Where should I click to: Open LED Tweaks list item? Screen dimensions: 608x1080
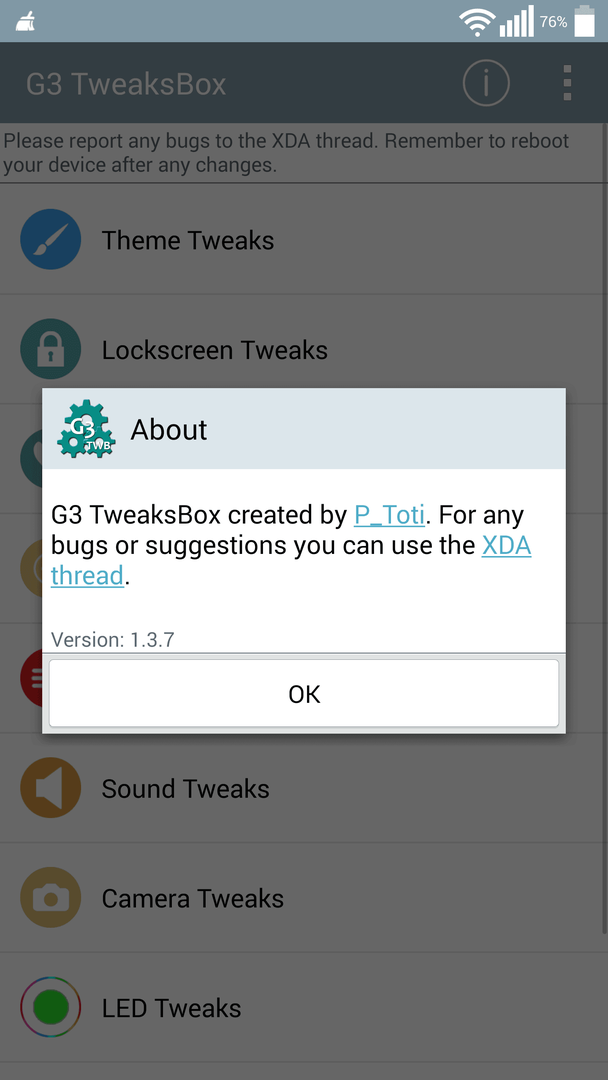click(x=304, y=1008)
